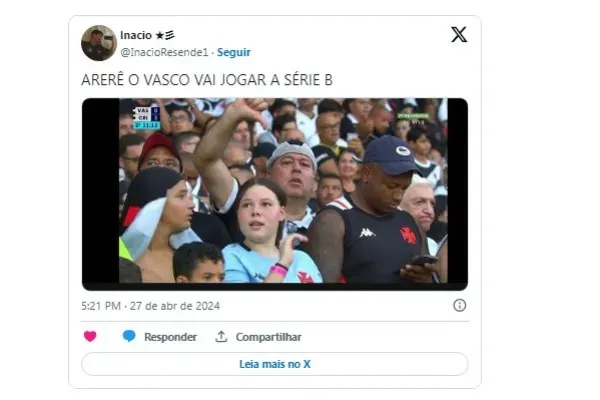
Task: Click the Compartilhar label
Action: [268, 337]
